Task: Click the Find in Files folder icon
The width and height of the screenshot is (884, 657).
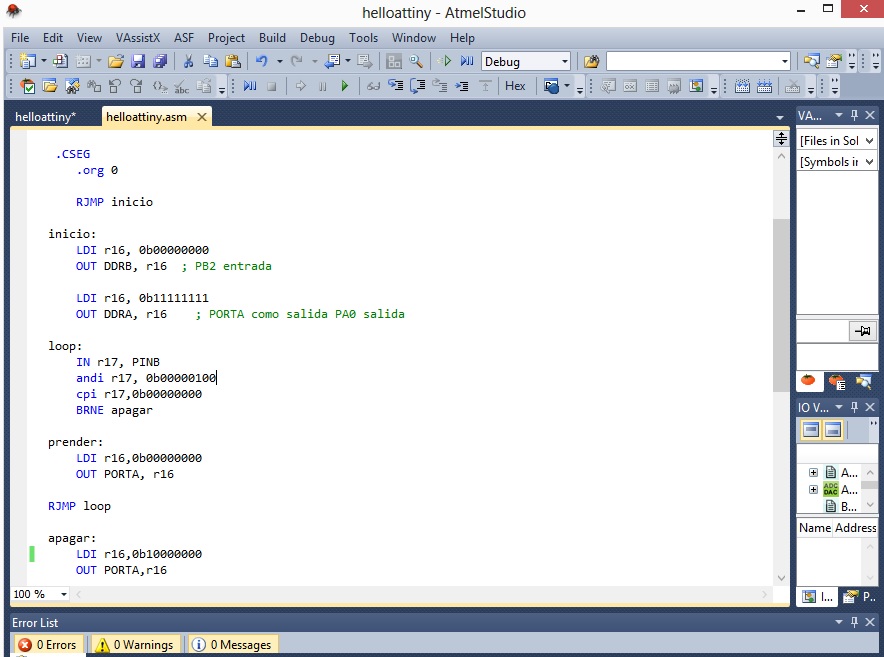Action: [591, 61]
